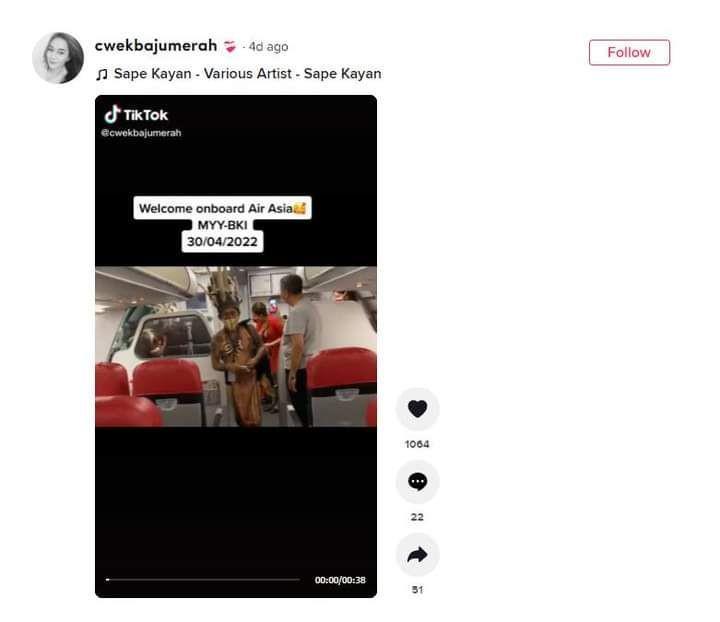Follow the cwekbajumerah account
The height and width of the screenshot is (622, 720).
(x=629, y=52)
